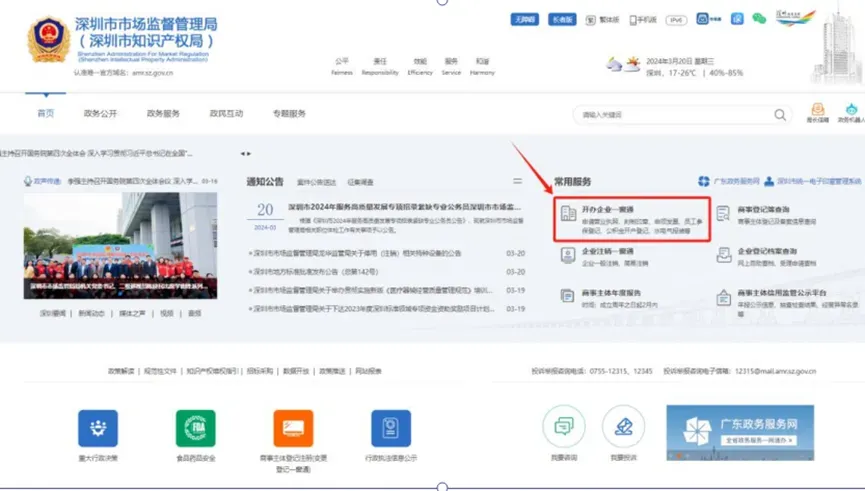Image resolution: width=865 pixels, height=491 pixels.
Task: Open the 政务机器人 robot assistant icon
Action: 851,109
